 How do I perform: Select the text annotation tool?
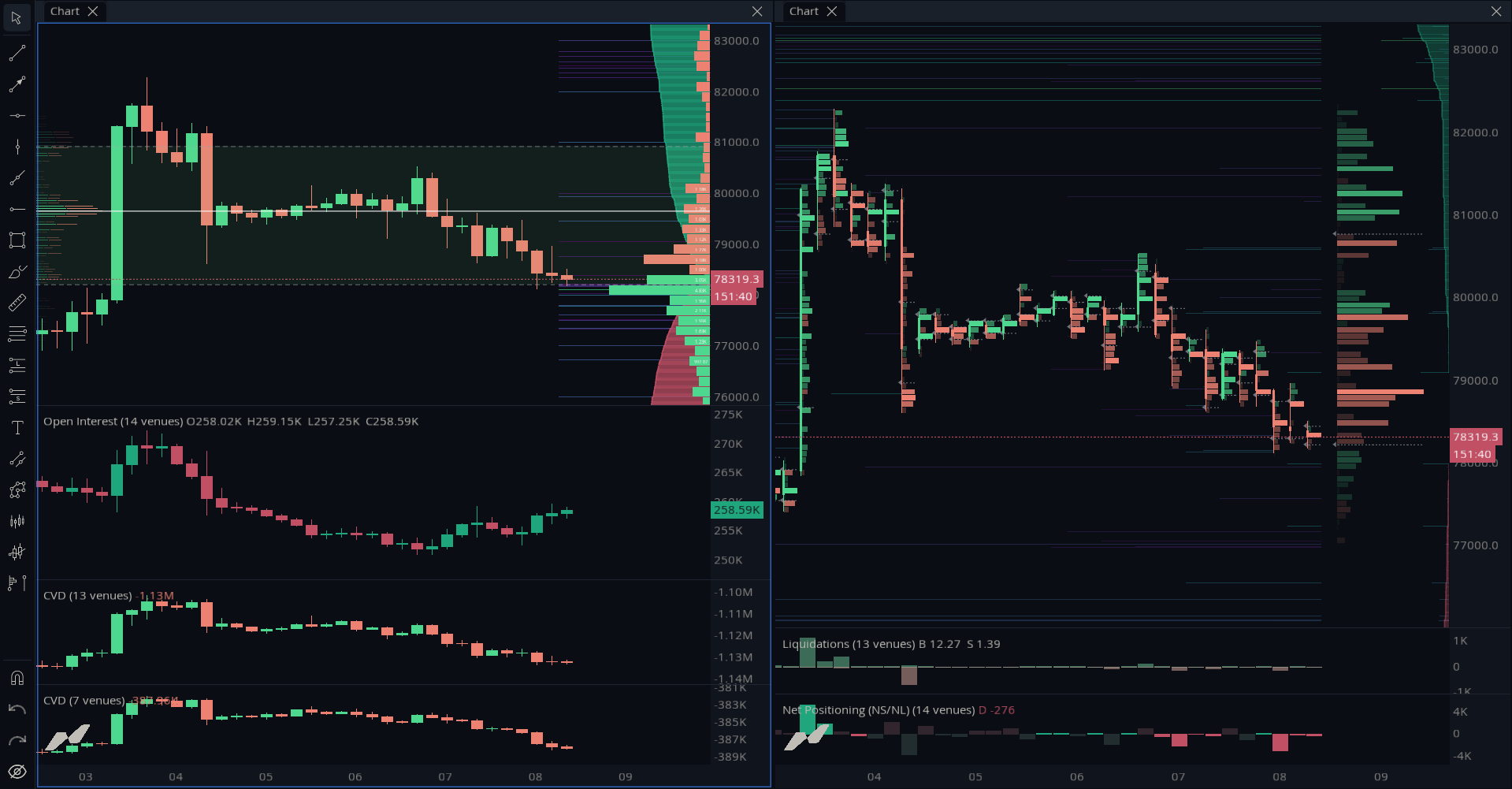[x=17, y=427]
